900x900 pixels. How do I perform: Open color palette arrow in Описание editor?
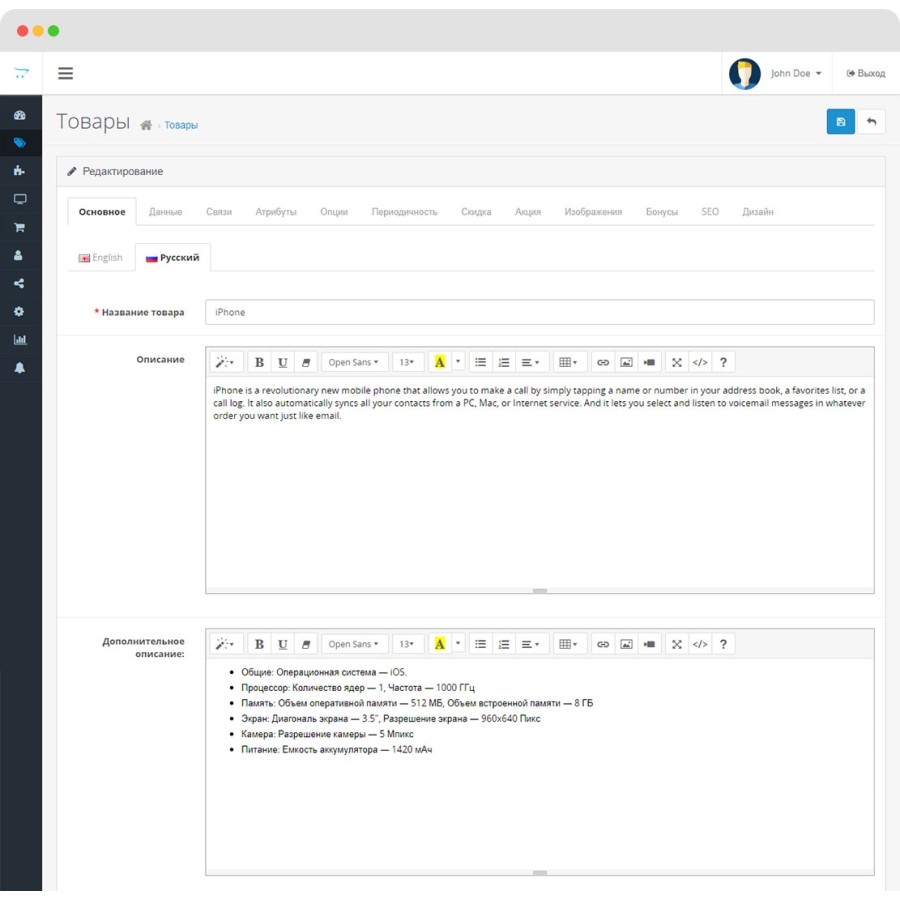(457, 362)
